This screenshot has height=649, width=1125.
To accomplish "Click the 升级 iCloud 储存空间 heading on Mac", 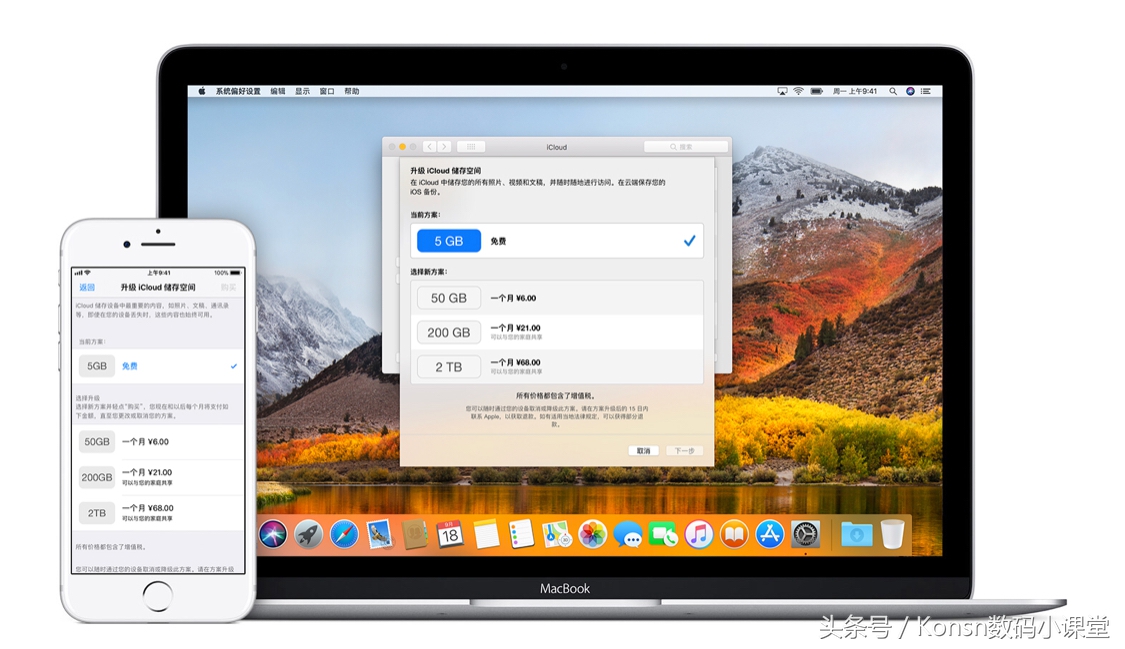I will (x=446, y=171).
